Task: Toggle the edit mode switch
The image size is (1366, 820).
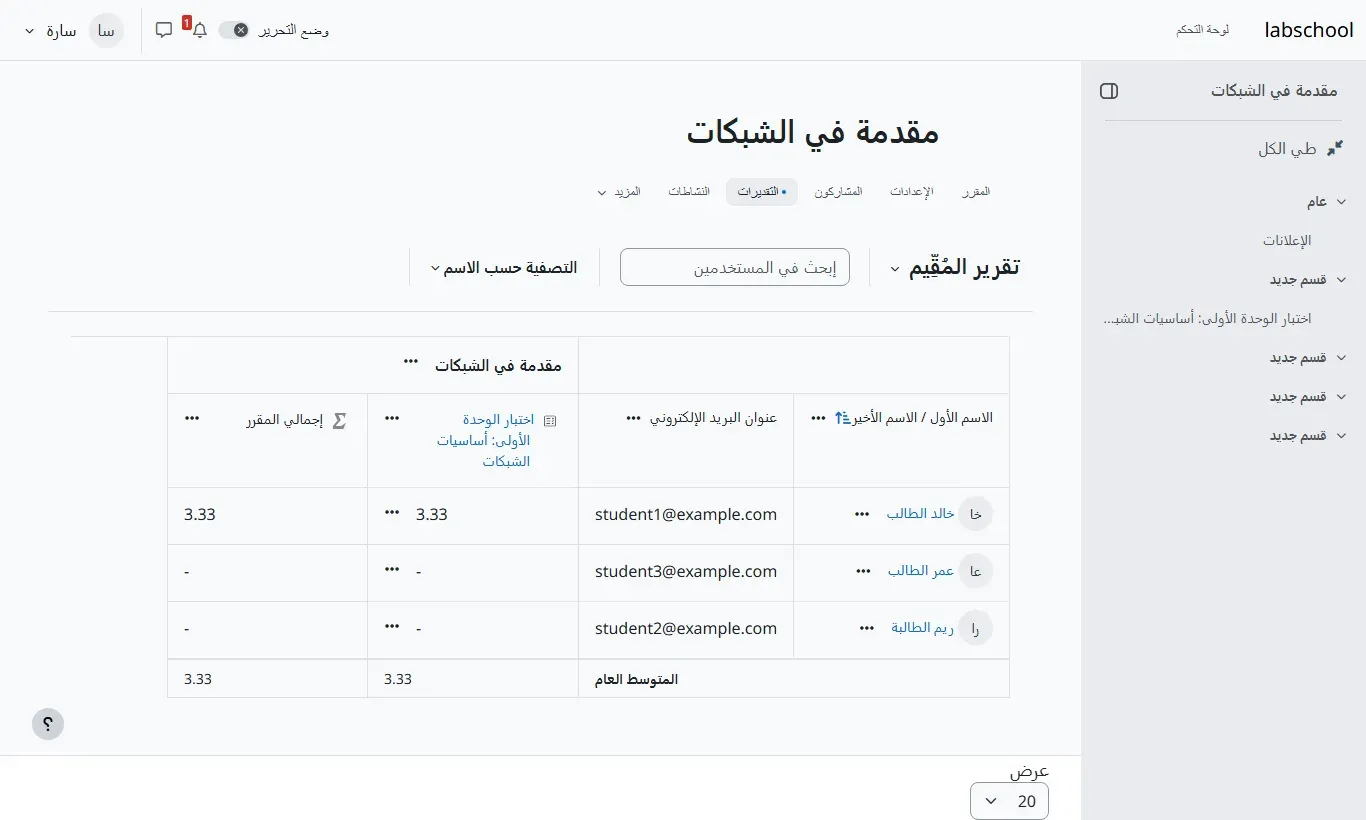Action: [x=233, y=30]
